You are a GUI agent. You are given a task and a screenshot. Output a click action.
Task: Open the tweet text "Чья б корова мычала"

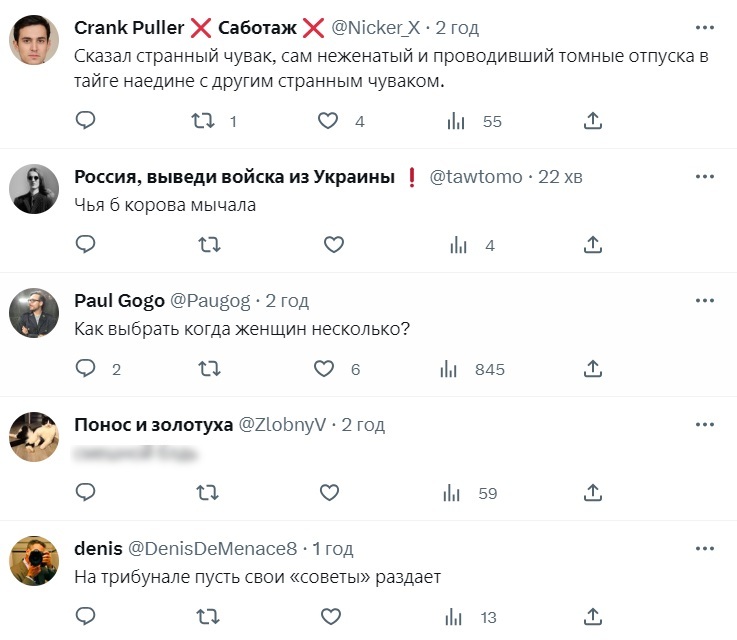pos(166,206)
